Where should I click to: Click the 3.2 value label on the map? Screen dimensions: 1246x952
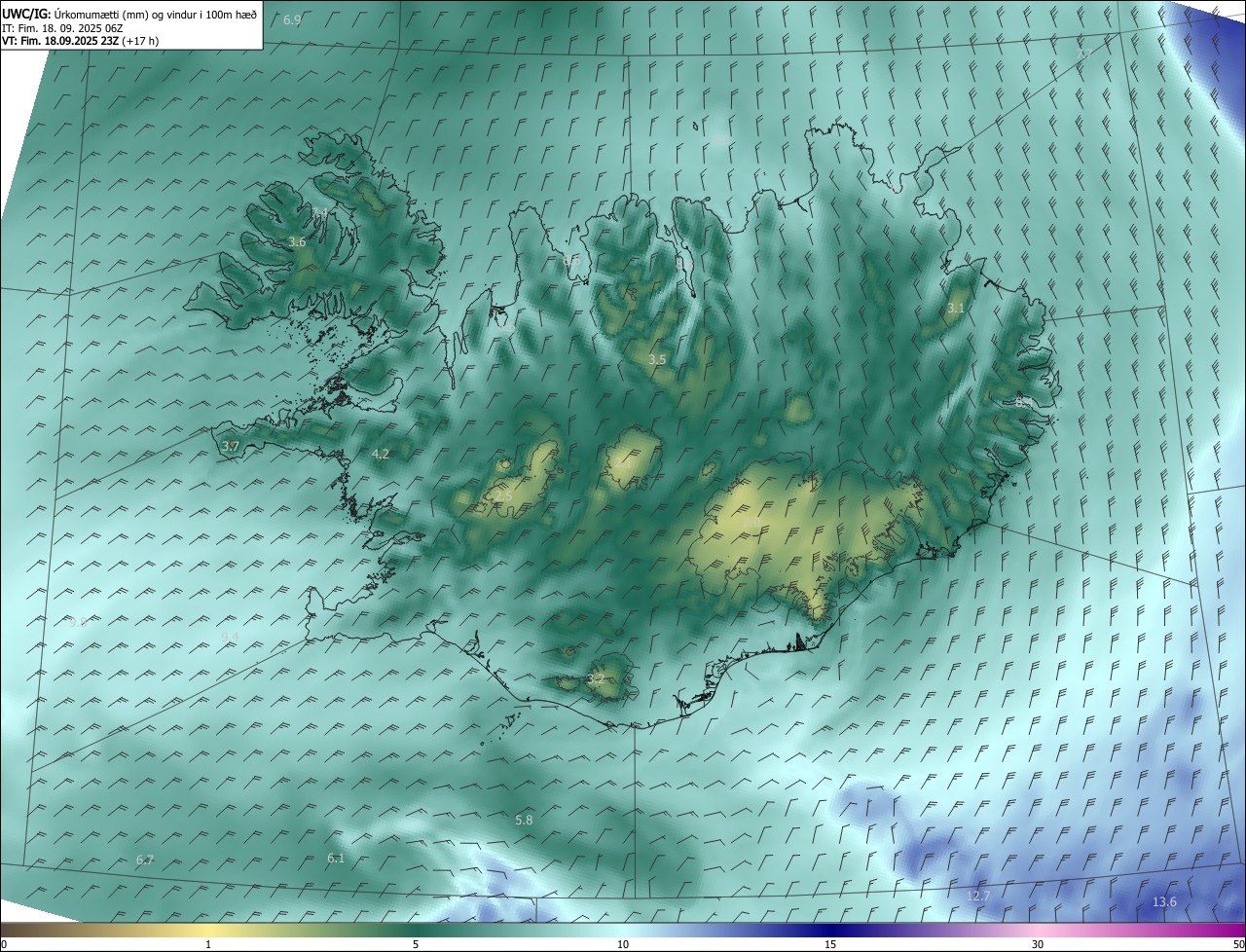tap(597, 679)
